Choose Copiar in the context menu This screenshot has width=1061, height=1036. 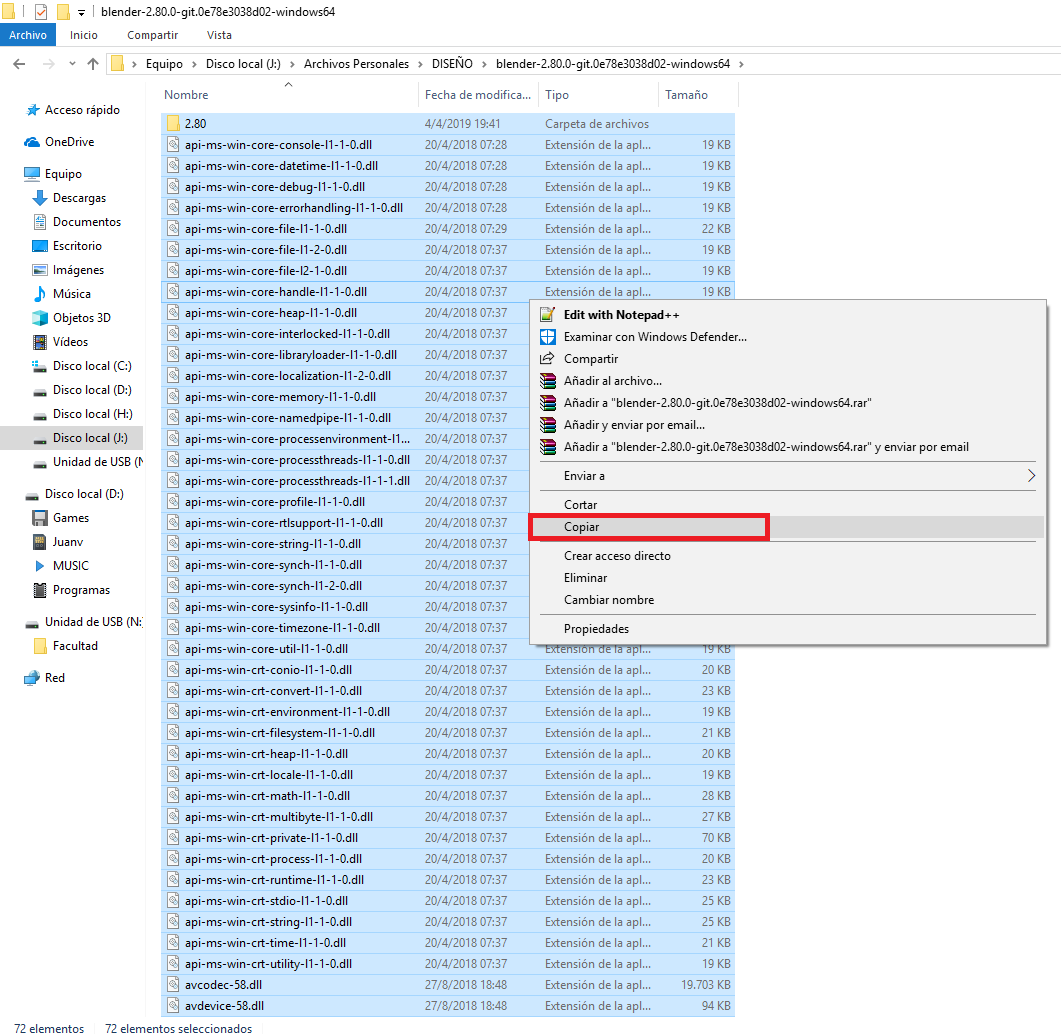point(787,527)
